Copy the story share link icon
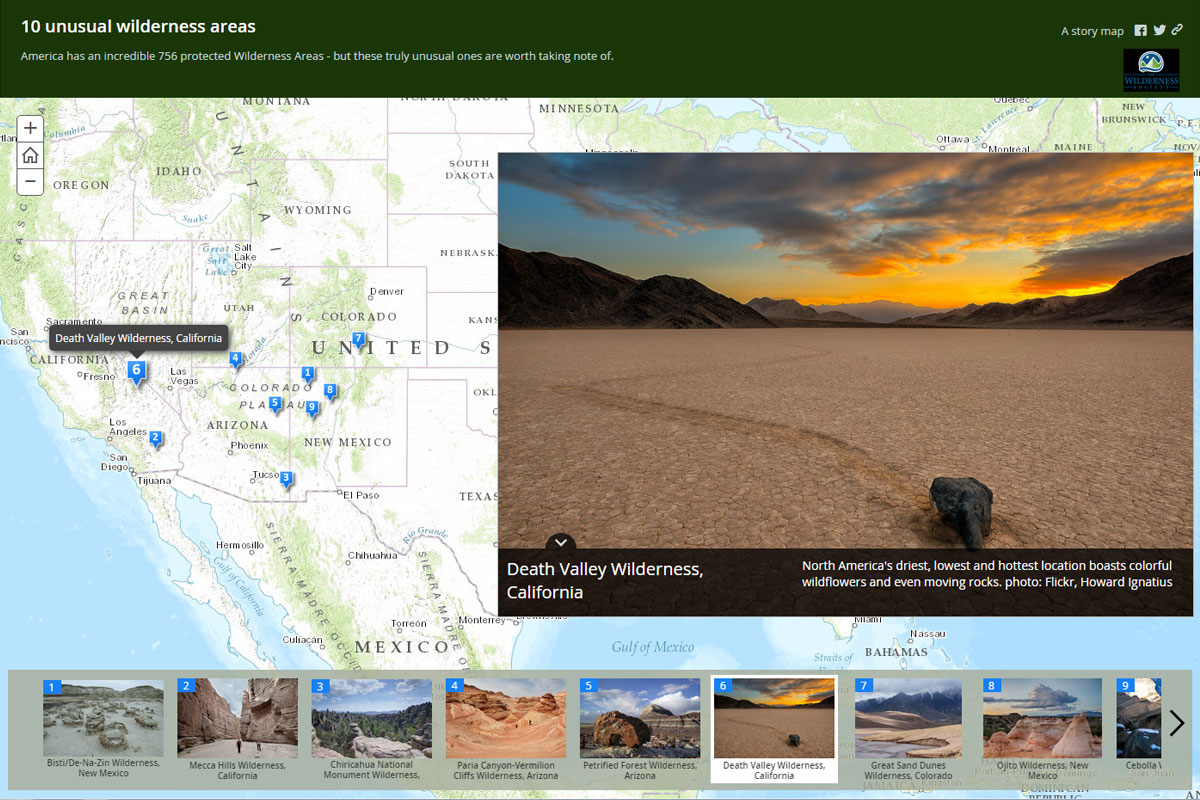Image resolution: width=1200 pixels, height=800 pixels. tap(1177, 31)
